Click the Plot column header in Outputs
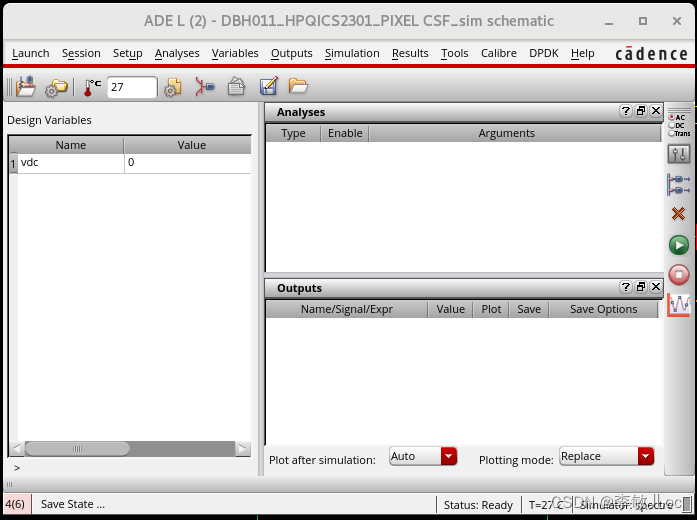This screenshot has height=520, width=697. [x=491, y=309]
